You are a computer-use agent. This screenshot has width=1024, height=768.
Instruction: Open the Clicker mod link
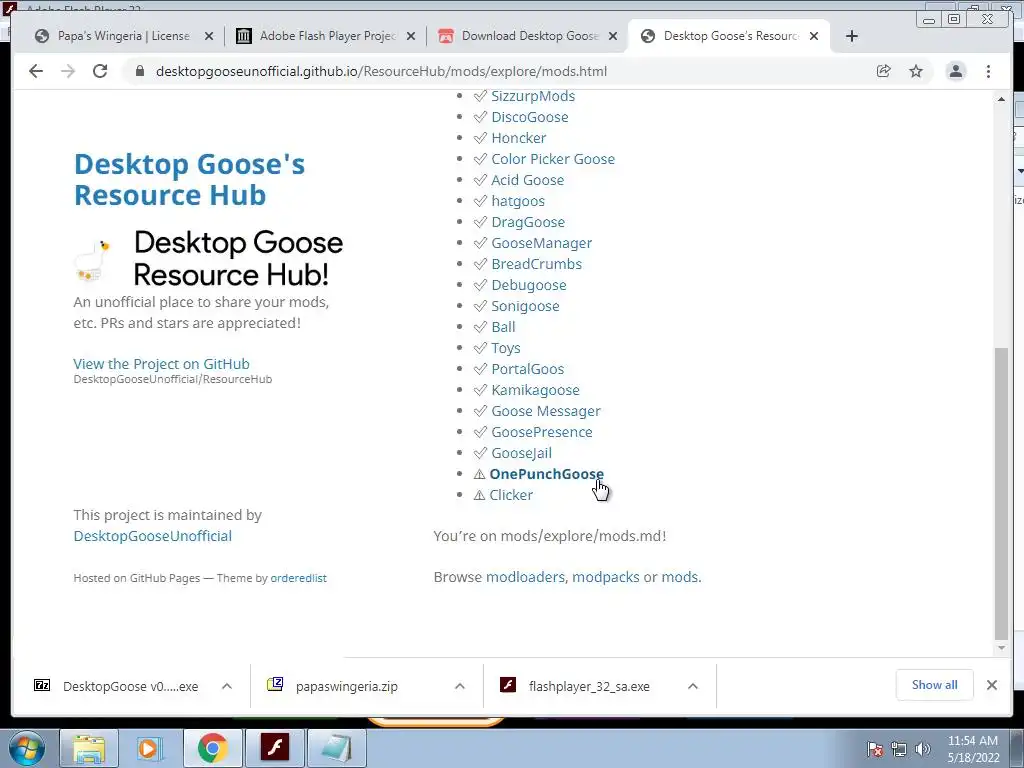tap(511, 495)
